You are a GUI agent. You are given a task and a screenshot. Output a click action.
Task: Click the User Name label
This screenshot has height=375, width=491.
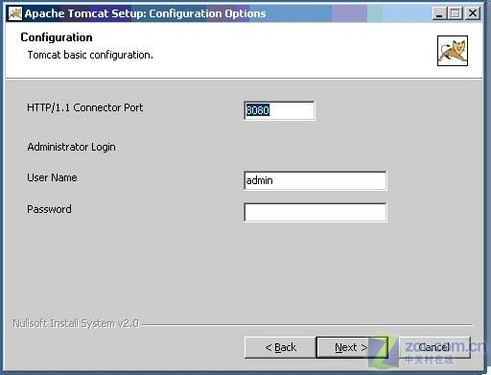(x=52, y=178)
